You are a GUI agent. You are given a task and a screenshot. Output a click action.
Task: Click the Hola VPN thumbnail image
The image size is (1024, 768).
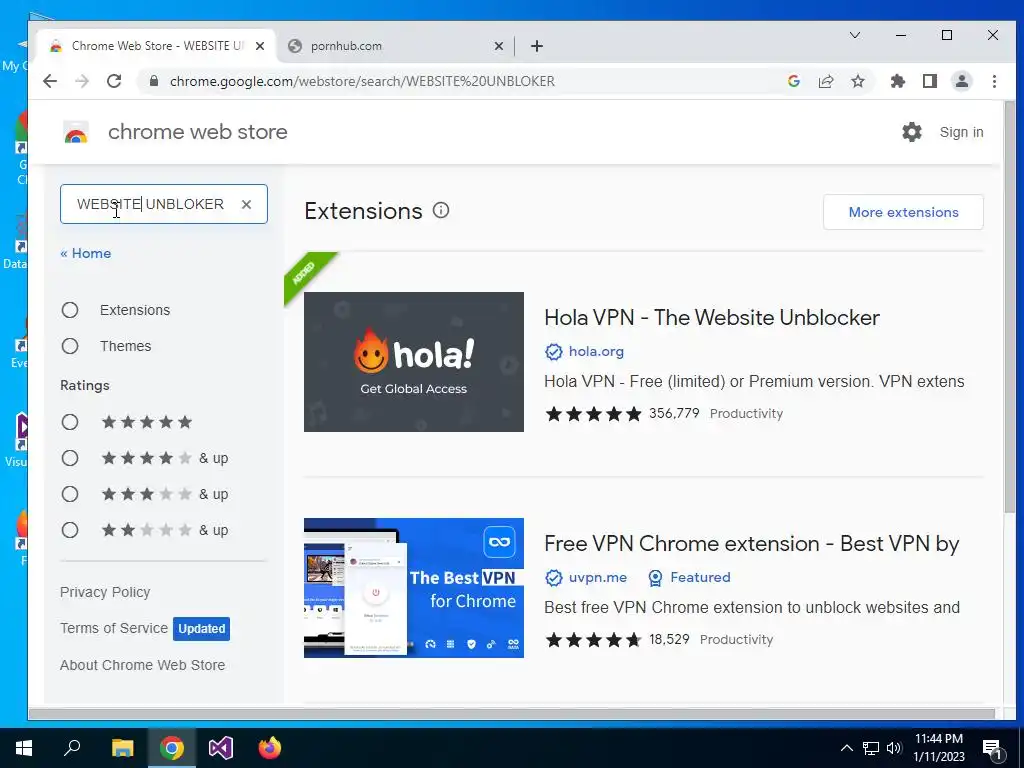pos(413,362)
